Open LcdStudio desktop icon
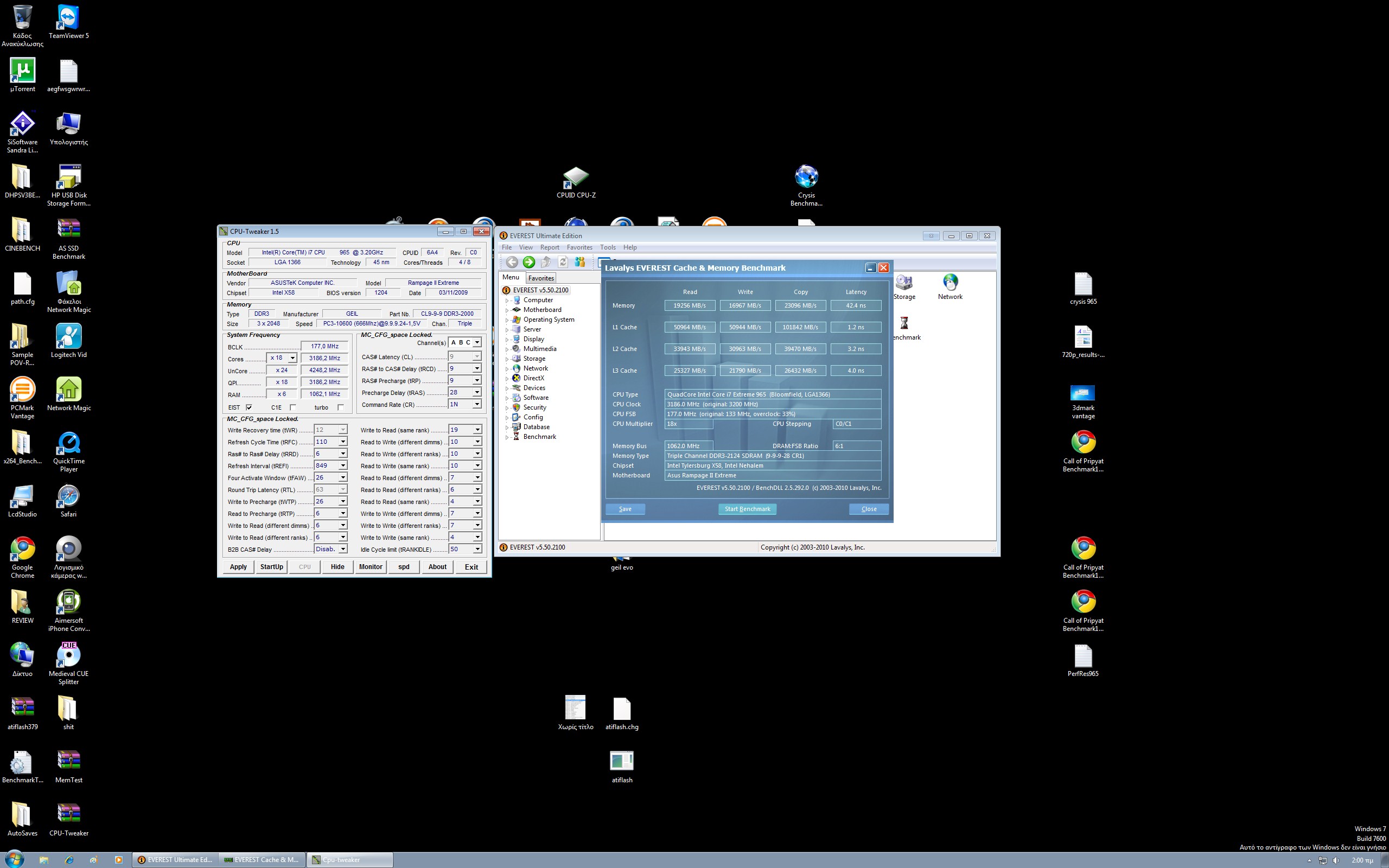 tap(22, 501)
